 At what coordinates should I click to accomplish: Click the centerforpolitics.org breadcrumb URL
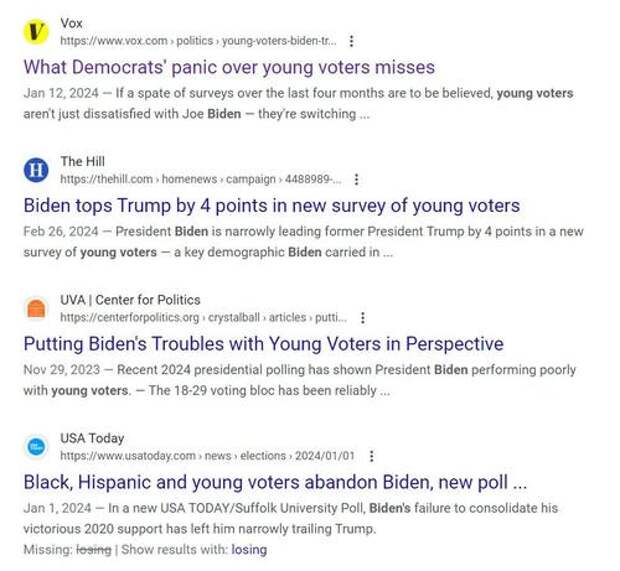[x=203, y=317]
